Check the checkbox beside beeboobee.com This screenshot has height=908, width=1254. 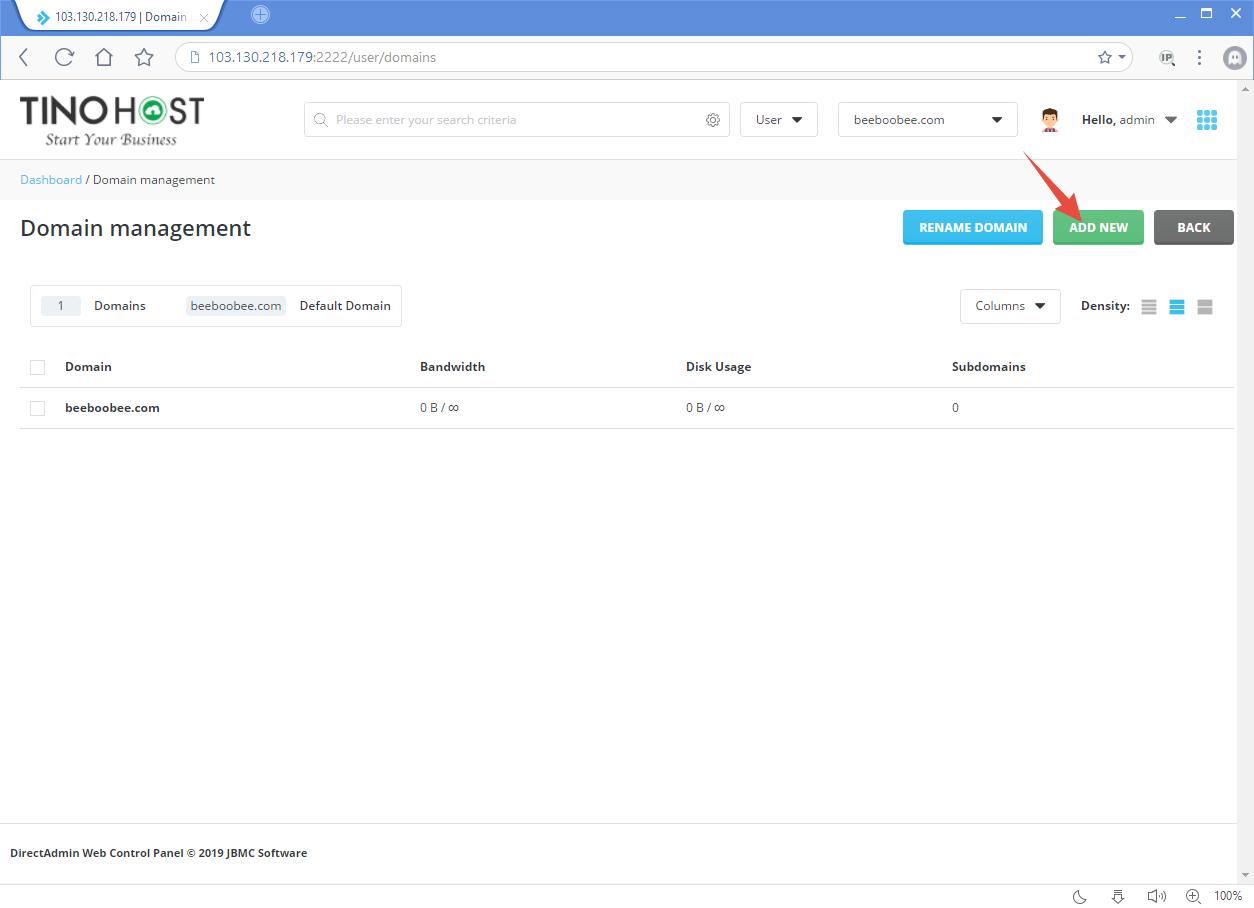point(37,408)
